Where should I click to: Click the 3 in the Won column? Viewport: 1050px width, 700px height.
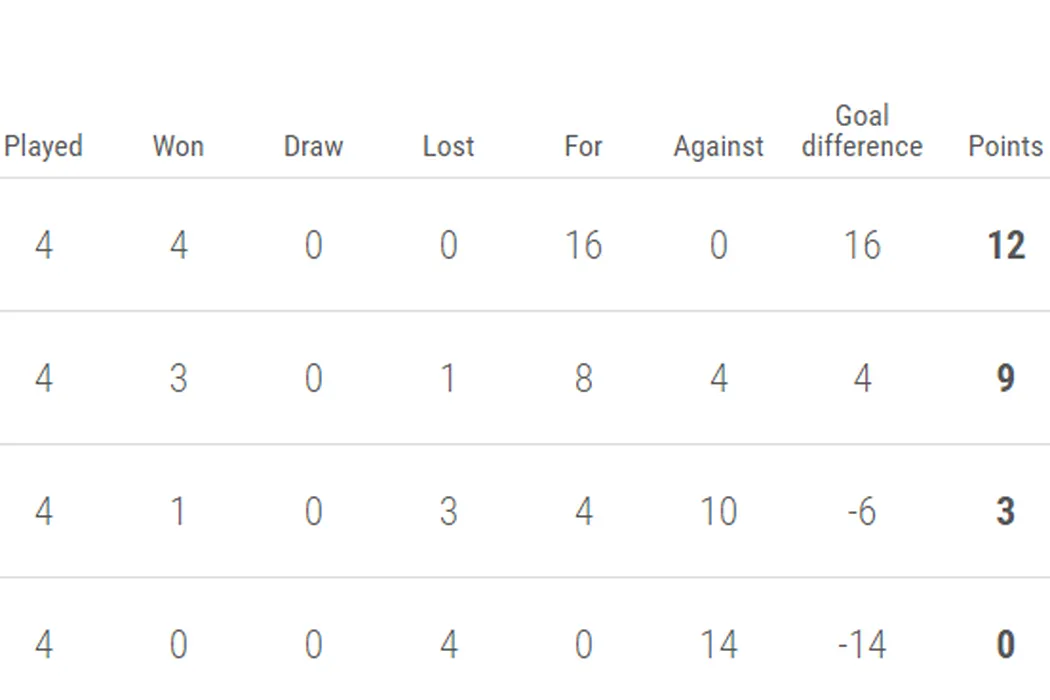178,378
